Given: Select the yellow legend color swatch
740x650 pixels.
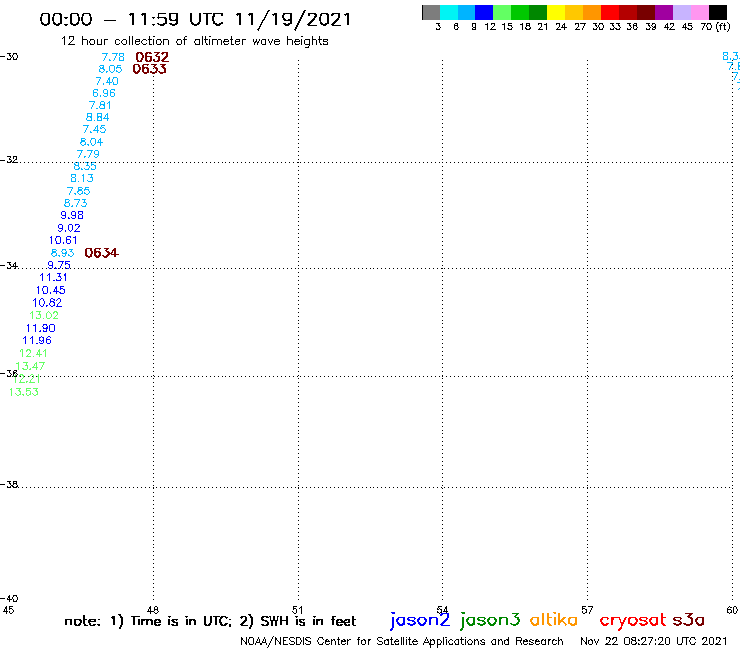Looking at the screenshot, I should 556,12.
